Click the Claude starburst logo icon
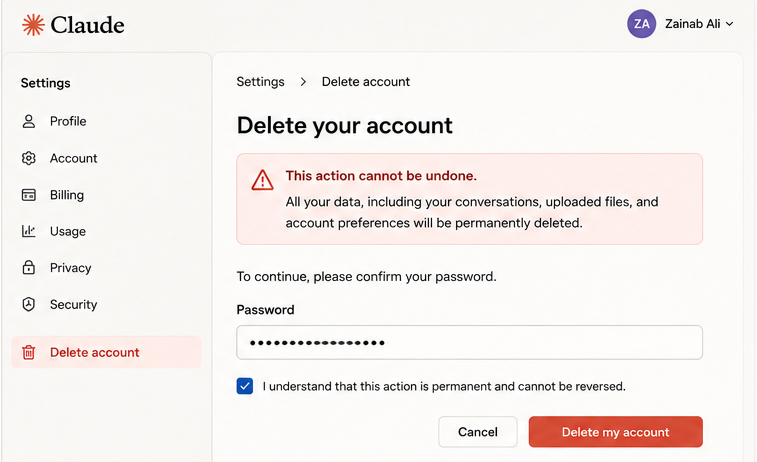Screen dimensions: 757x462 pos(33,25)
